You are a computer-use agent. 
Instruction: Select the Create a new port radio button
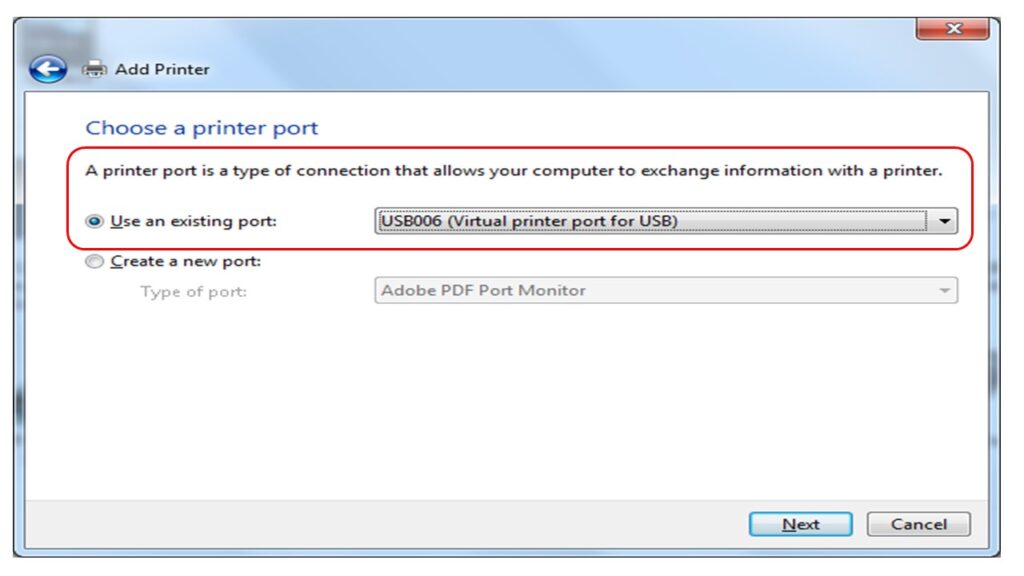pyautogui.click(x=94, y=262)
